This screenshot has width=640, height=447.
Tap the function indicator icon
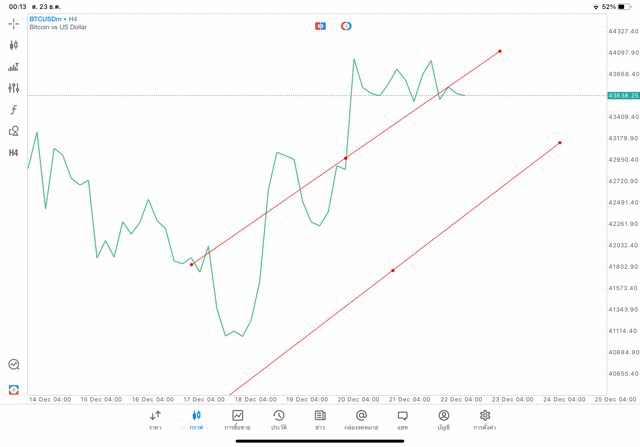point(14,109)
